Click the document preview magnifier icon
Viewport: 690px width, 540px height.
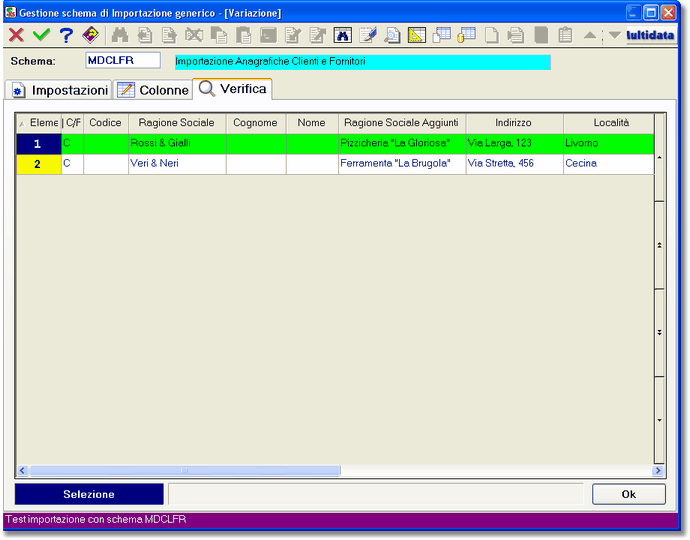point(392,35)
